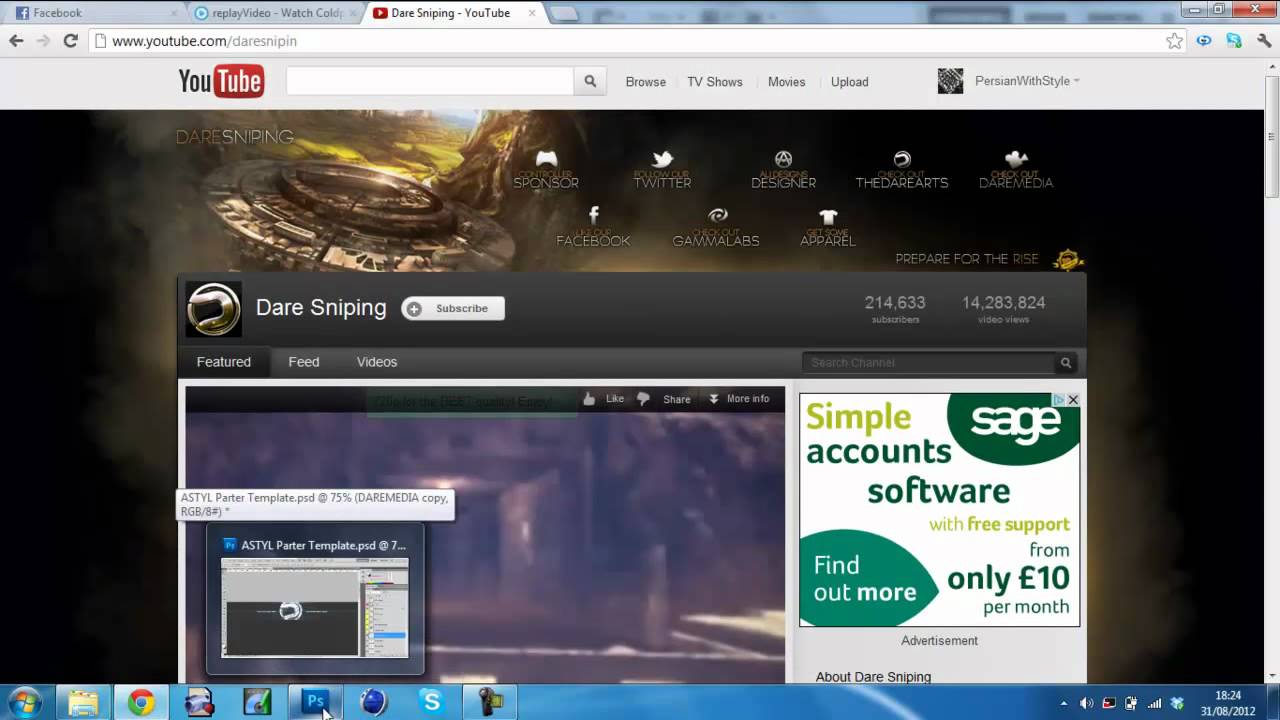Open the PersianWithStyle account dropdown

(x=1028, y=81)
